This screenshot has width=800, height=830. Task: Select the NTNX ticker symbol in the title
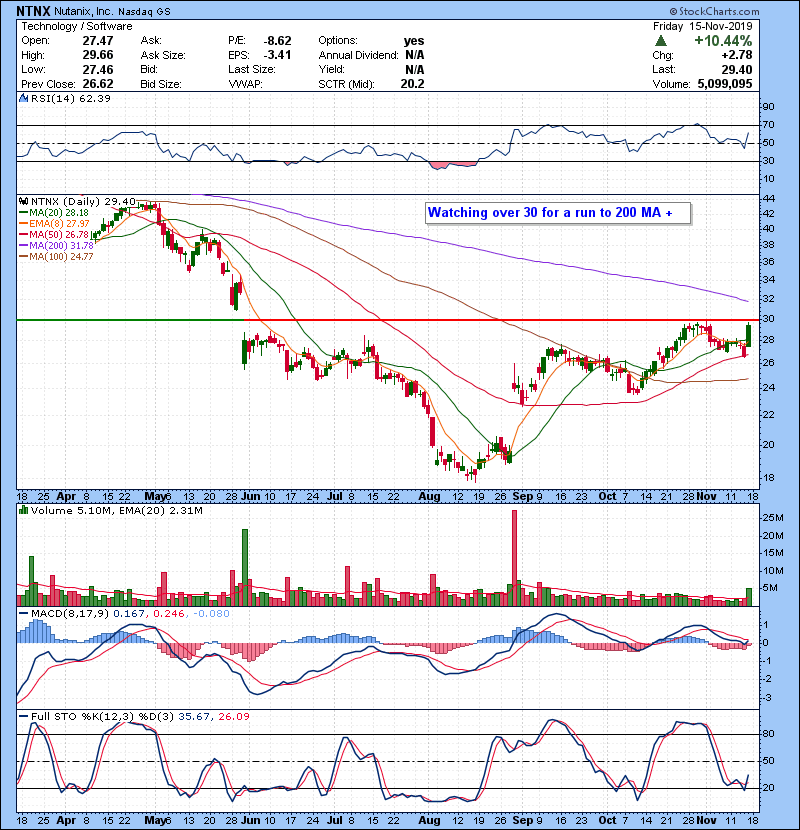(33, 11)
